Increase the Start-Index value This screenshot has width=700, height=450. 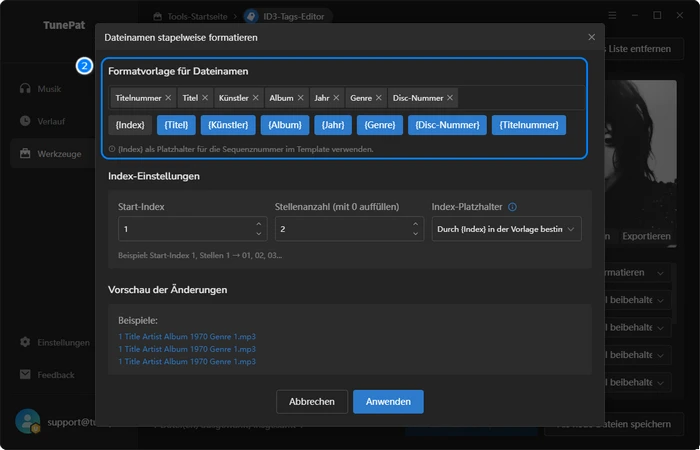pyautogui.click(x=258, y=224)
